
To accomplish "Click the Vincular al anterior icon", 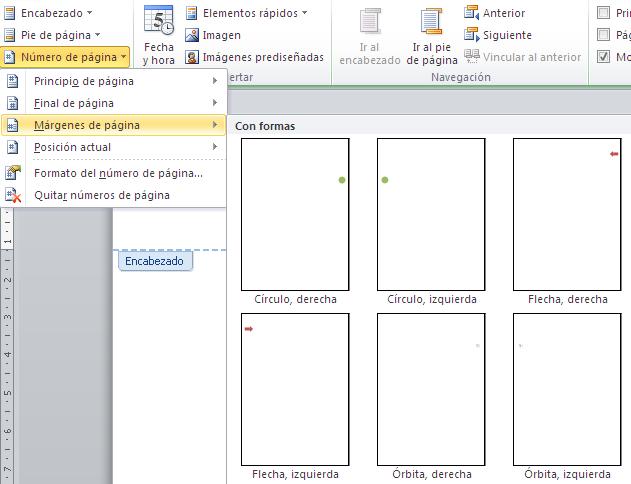I will point(472,56).
